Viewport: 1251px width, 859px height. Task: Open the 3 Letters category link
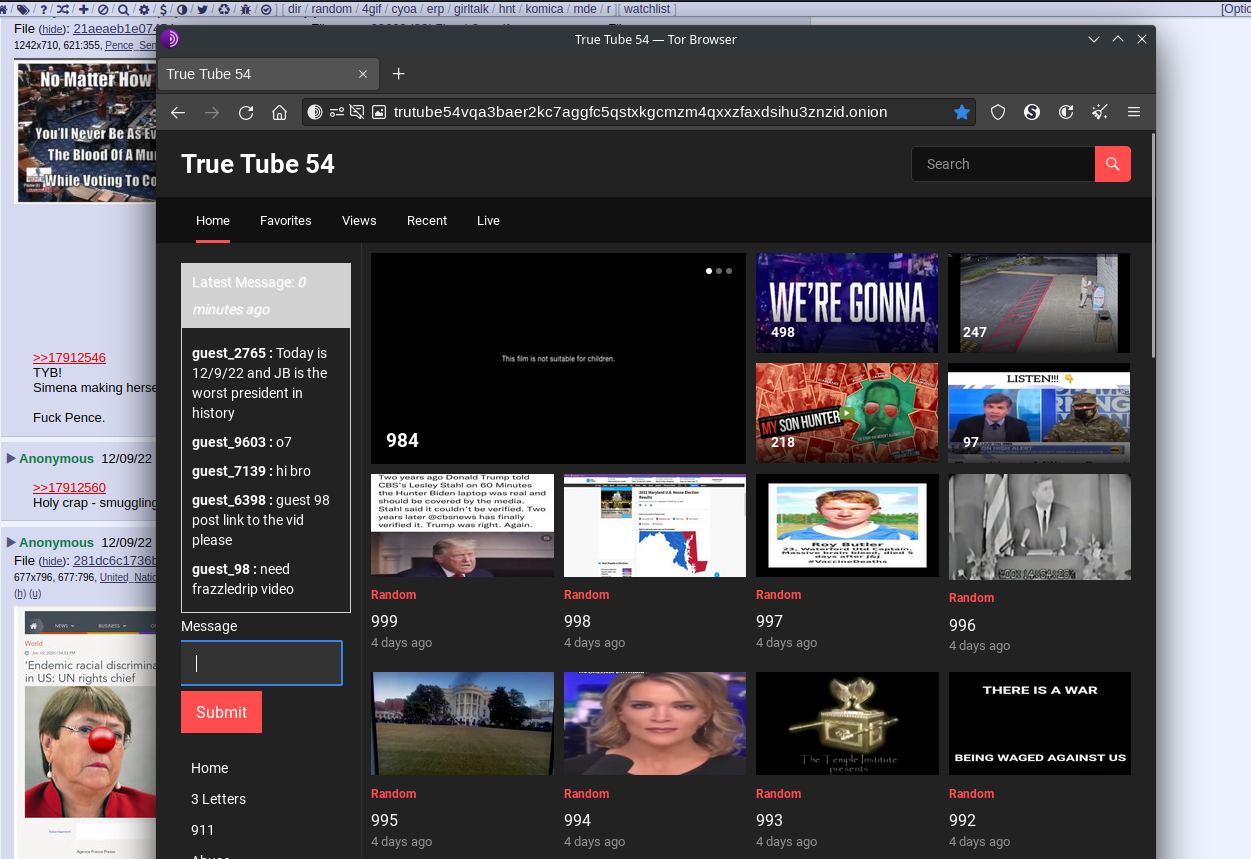coord(218,799)
